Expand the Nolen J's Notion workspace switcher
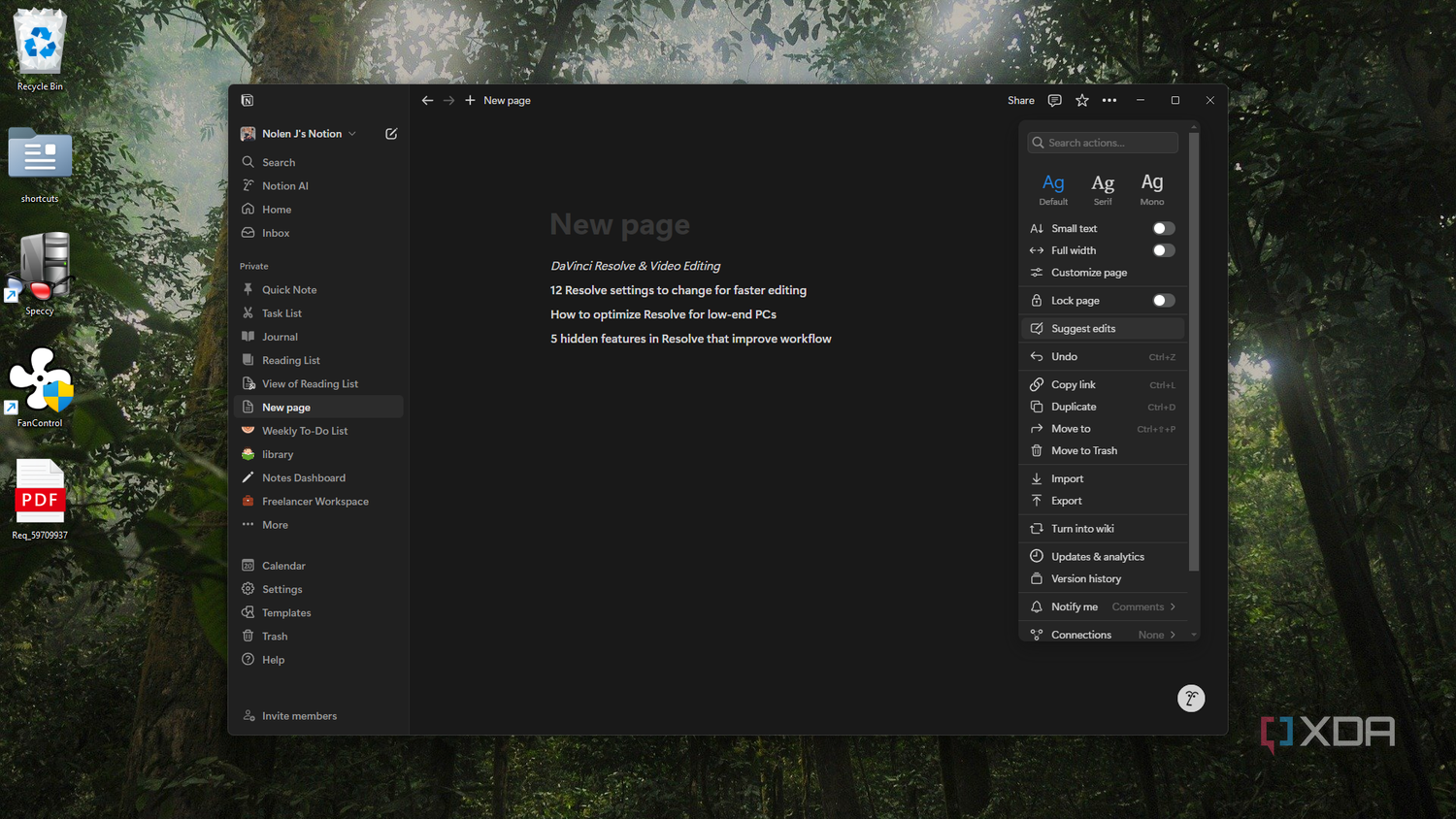1456x819 pixels. coord(299,134)
